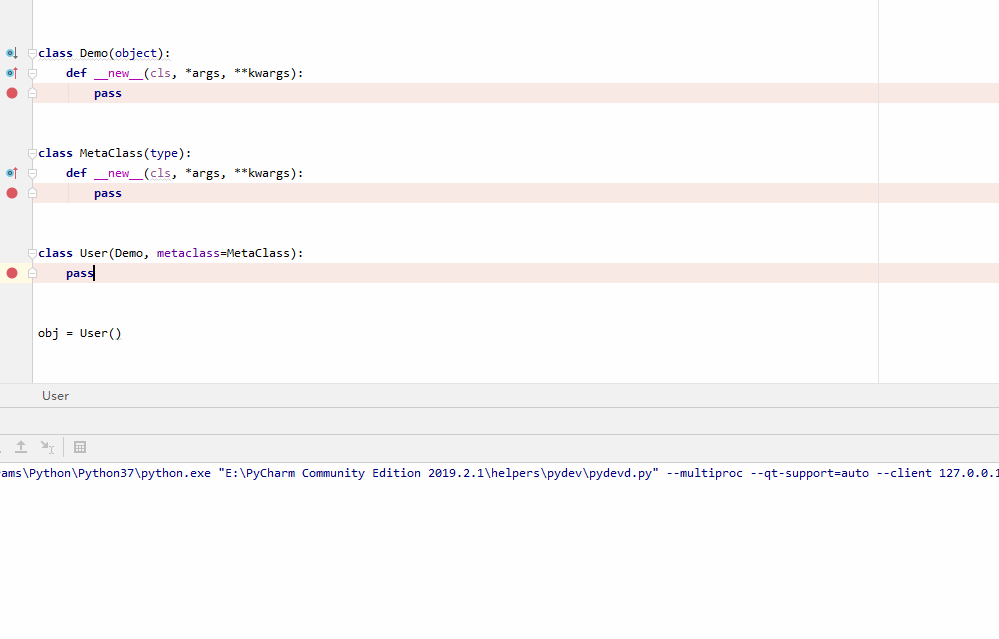Click the Step Out debugger icon
This screenshot has width=999, height=639.
21,447
